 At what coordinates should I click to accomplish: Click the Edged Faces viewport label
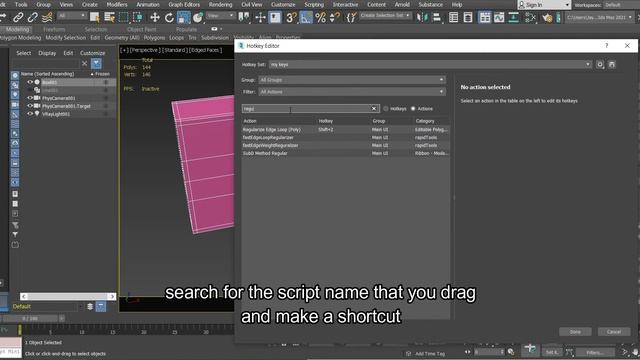tap(206, 50)
